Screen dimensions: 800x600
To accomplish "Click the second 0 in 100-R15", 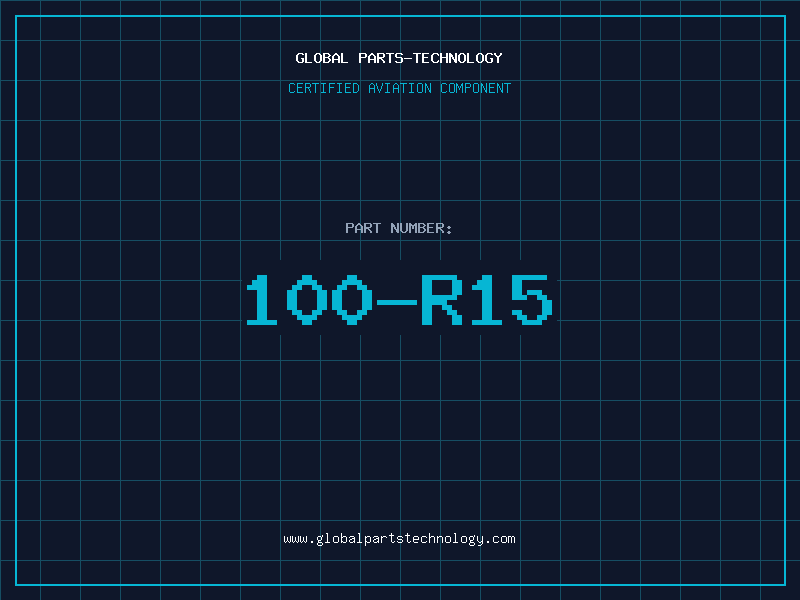I will [x=351, y=300].
